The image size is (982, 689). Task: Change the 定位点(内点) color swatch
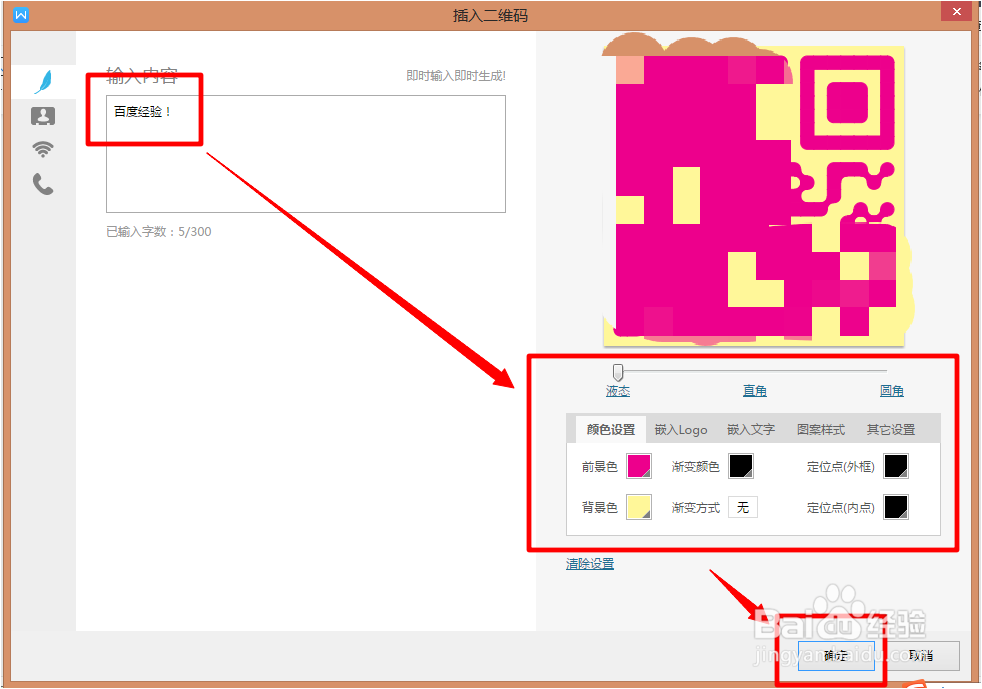click(x=896, y=507)
